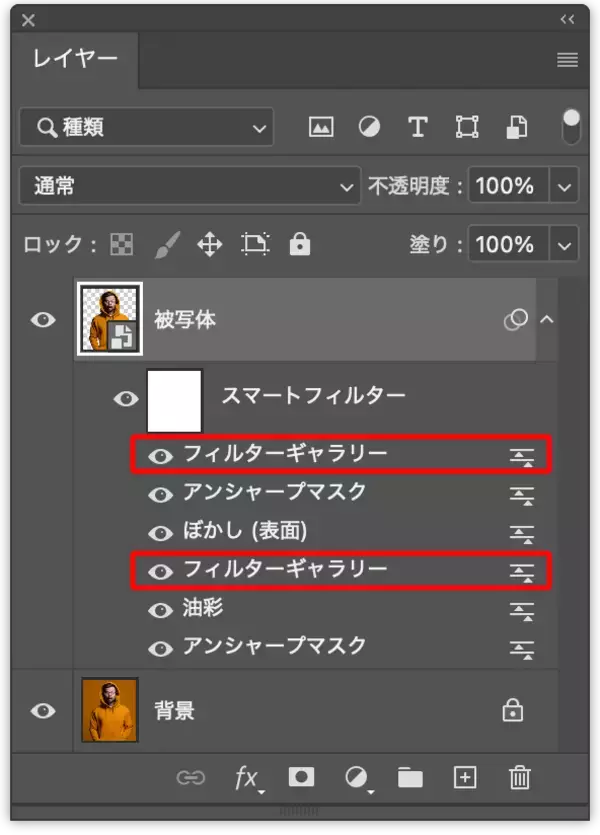This screenshot has width=600, height=835.
Task: Add a layer mask icon
Action: (301, 777)
